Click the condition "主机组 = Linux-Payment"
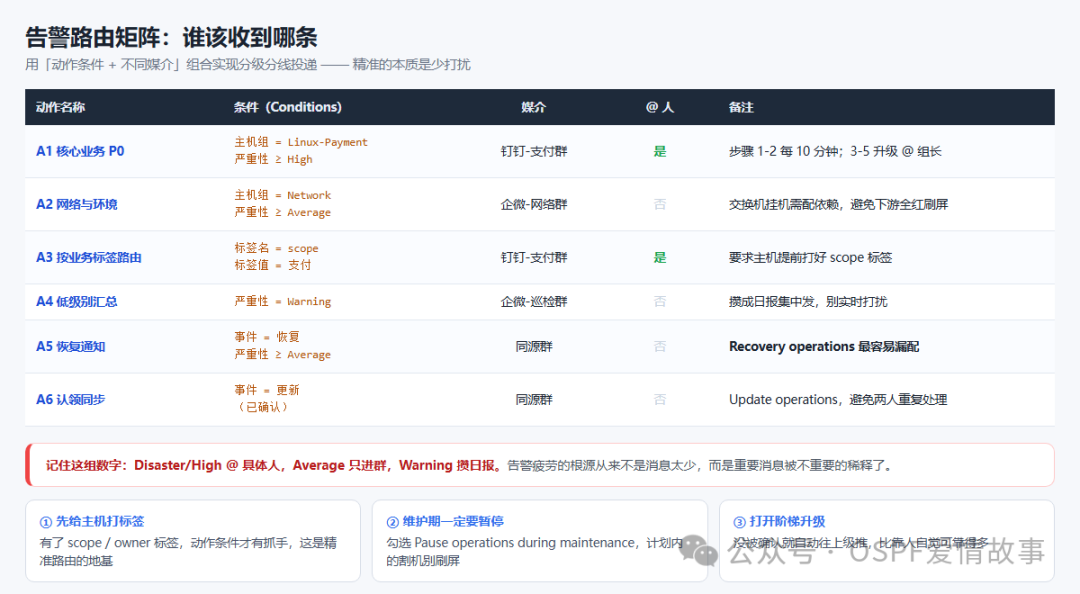 [301, 142]
